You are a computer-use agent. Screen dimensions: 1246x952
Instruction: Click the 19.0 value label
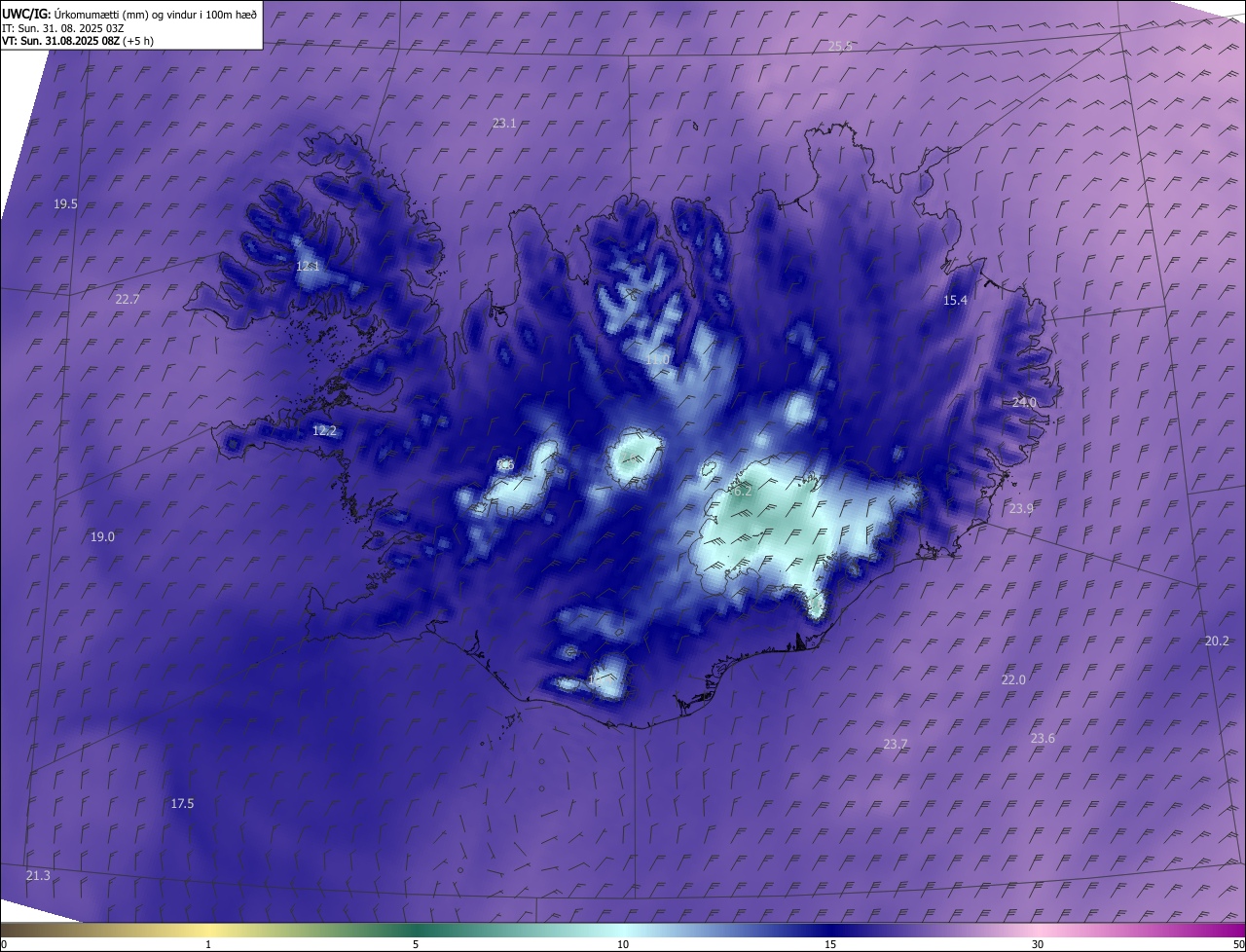[x=102, y=536]
